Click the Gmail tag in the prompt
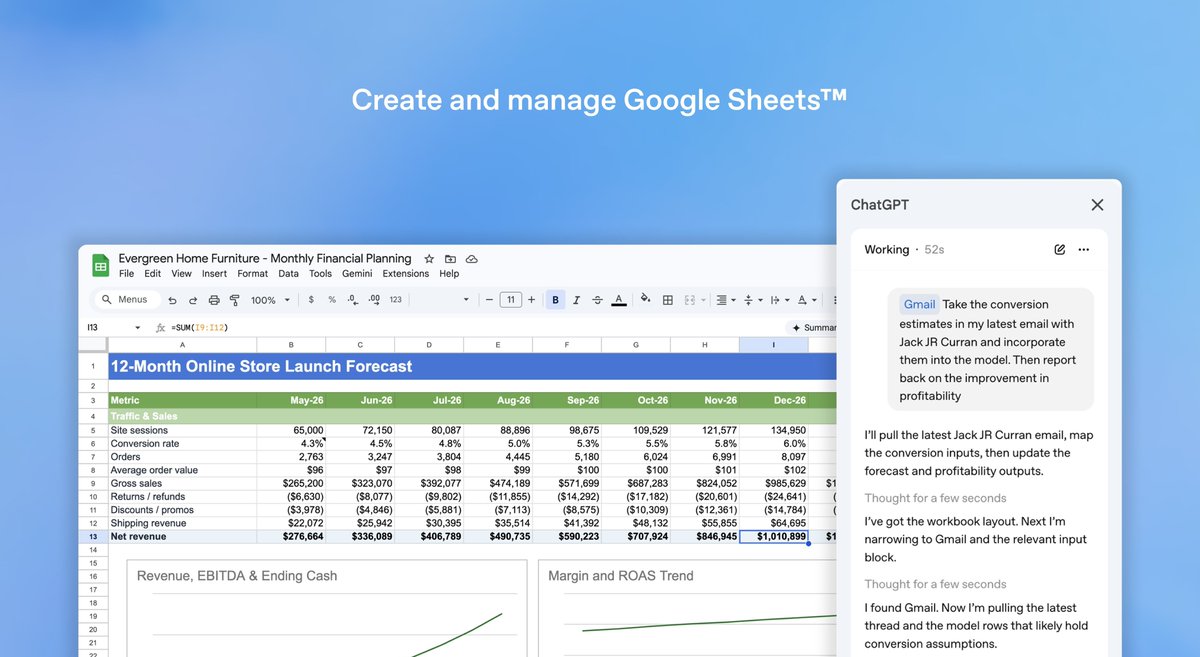The image size is (1200, 657). coord(919,305)
